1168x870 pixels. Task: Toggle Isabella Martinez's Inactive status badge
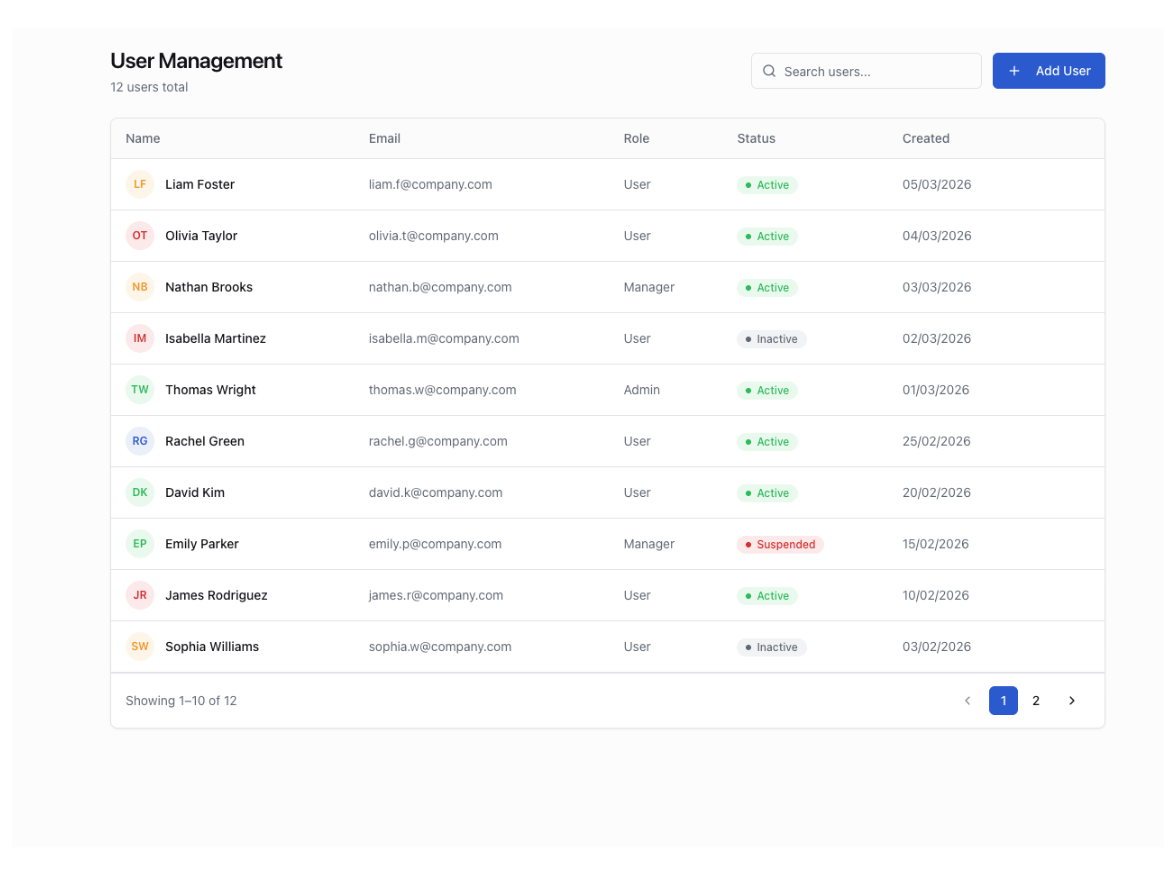point(771,338)
